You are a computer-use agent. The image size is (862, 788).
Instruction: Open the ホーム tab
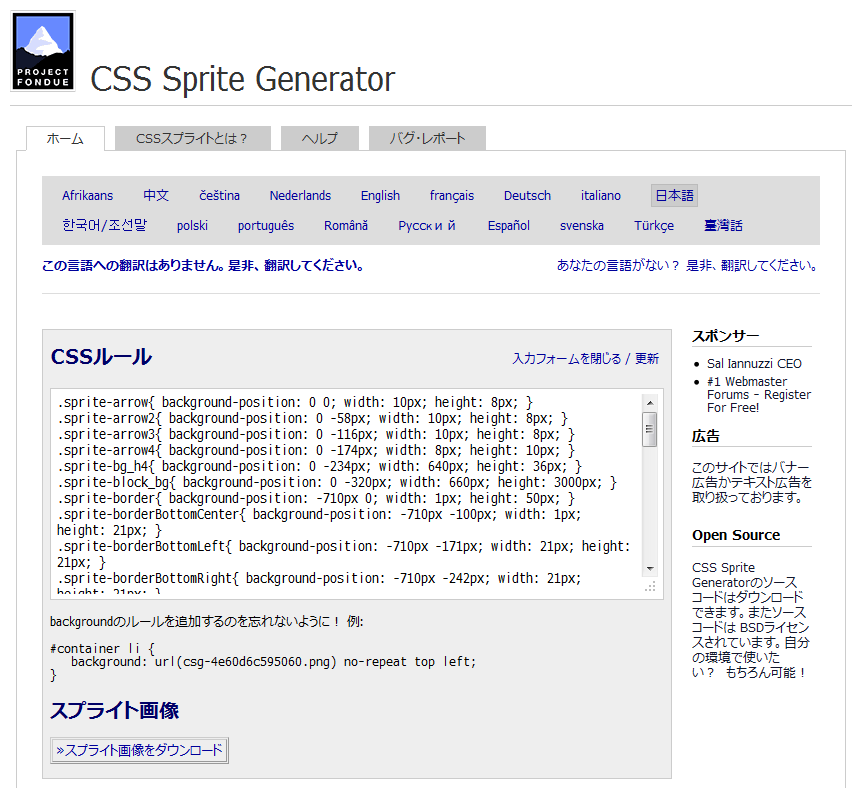pyautogui.click(x=65, y=139)
